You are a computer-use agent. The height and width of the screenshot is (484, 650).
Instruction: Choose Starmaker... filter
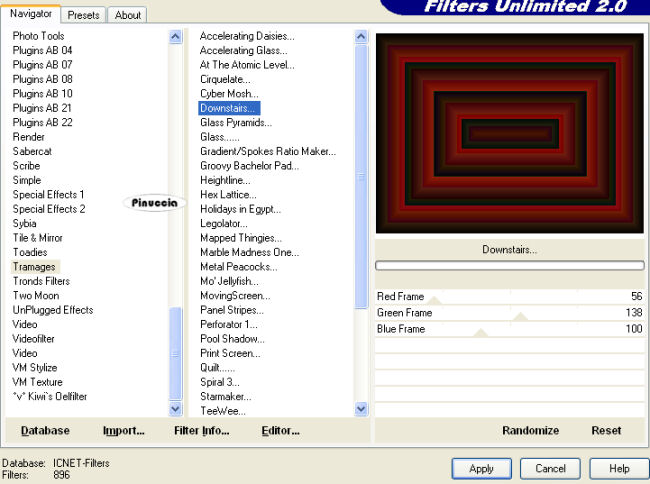coord(226,397)
